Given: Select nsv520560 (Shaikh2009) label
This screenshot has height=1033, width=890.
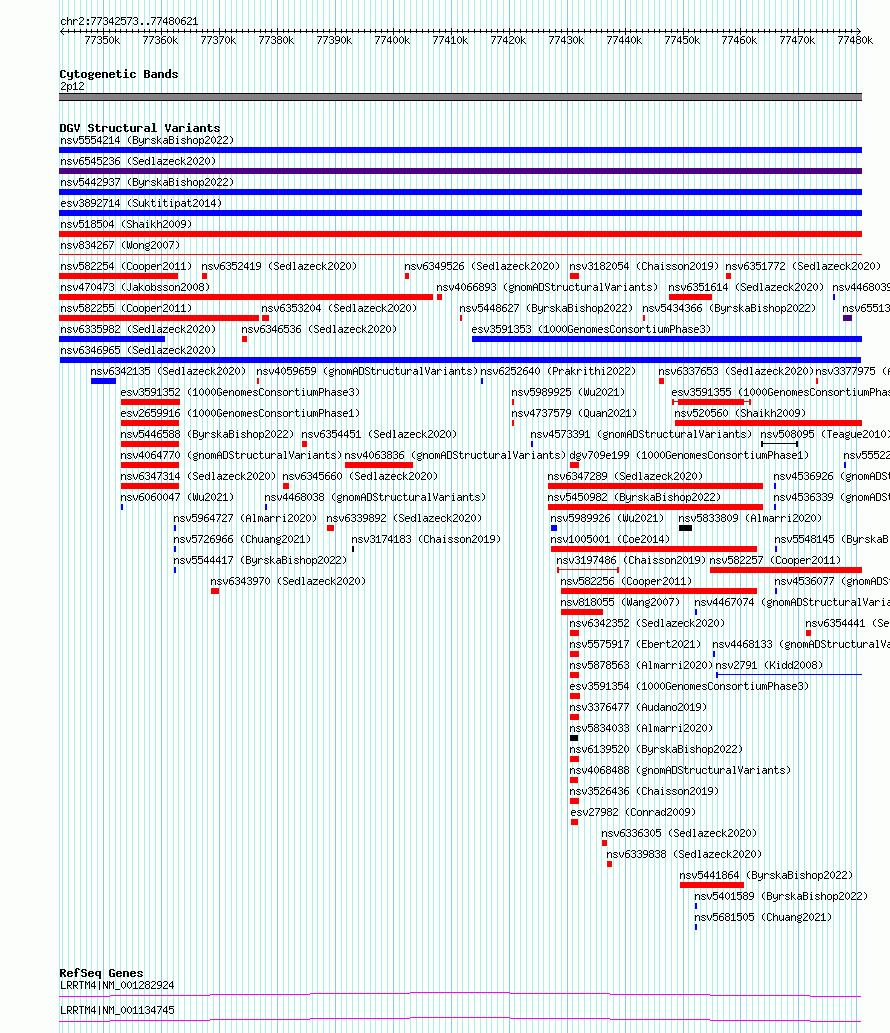Looking at the screenshot, I should point(740,414).
